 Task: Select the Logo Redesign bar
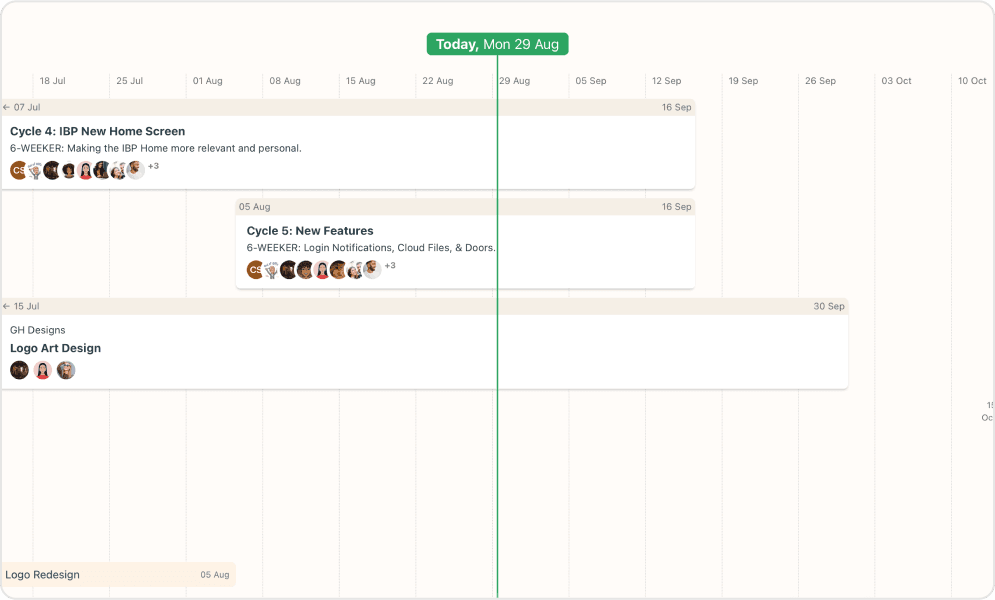[118, 575]
